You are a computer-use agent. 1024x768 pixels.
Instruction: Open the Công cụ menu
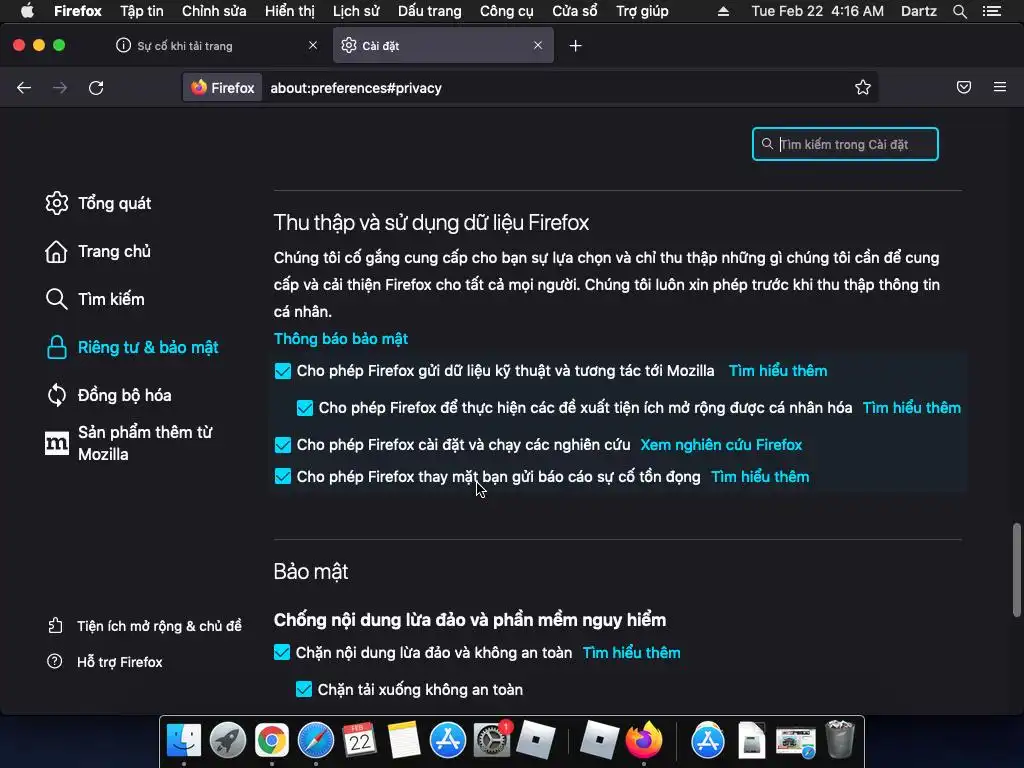click(x=507, y=11)
